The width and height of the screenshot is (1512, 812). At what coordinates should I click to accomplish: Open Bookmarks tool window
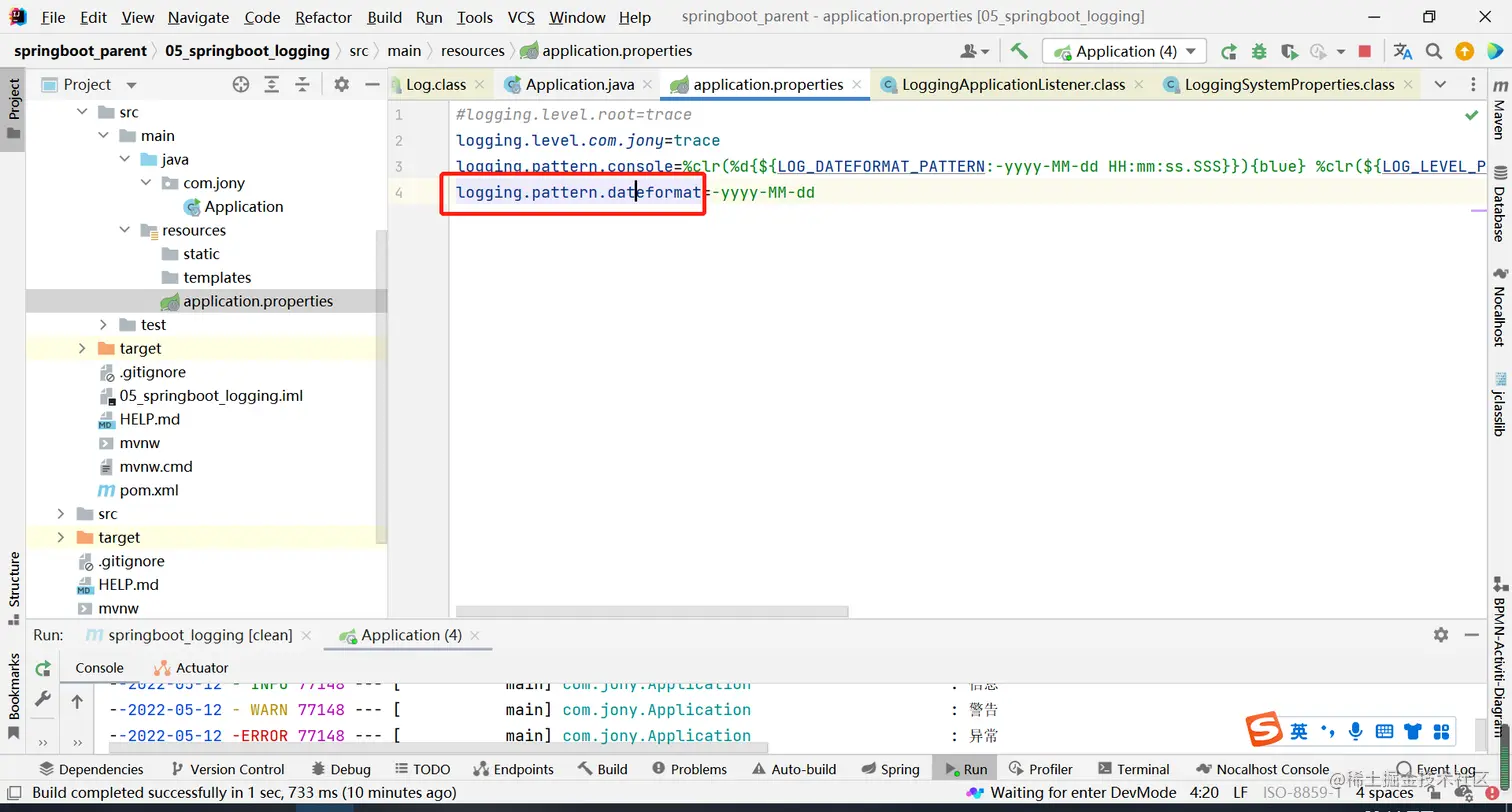(14, 696)
